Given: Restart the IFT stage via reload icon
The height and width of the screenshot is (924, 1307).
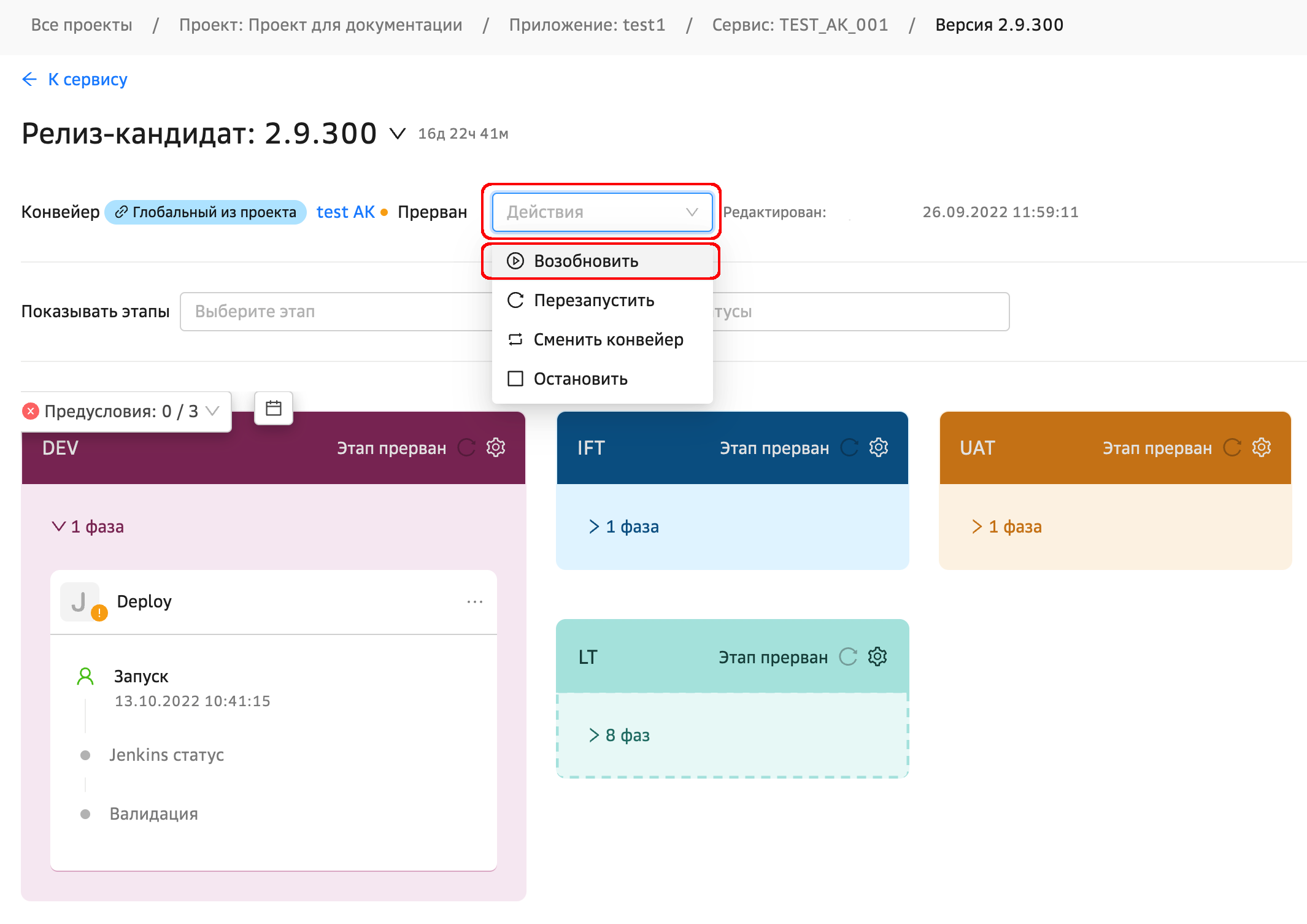Looking at the screenshot, I should [x=849, y=447].
